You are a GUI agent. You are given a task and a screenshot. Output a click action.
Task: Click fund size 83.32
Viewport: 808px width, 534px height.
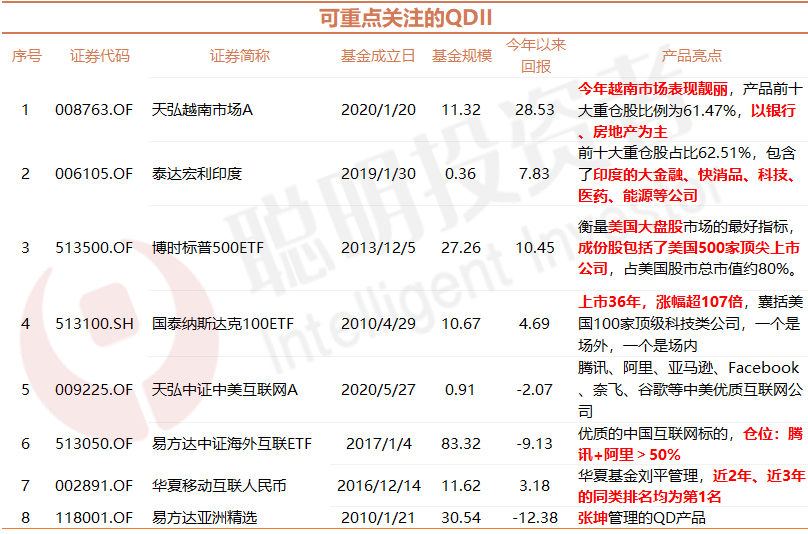[461, 443]
